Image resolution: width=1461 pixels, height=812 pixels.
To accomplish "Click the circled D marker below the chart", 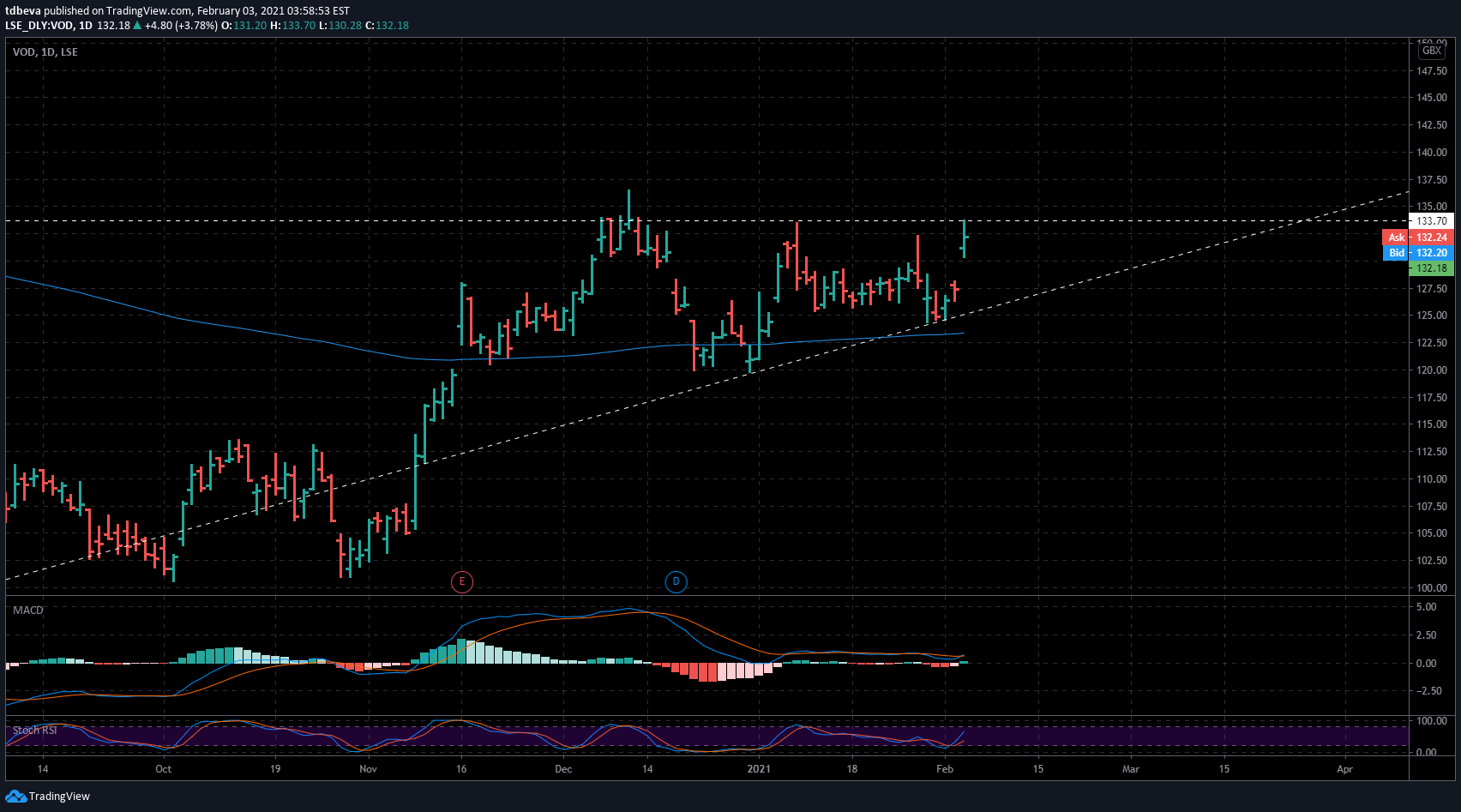I will point(676,581).
